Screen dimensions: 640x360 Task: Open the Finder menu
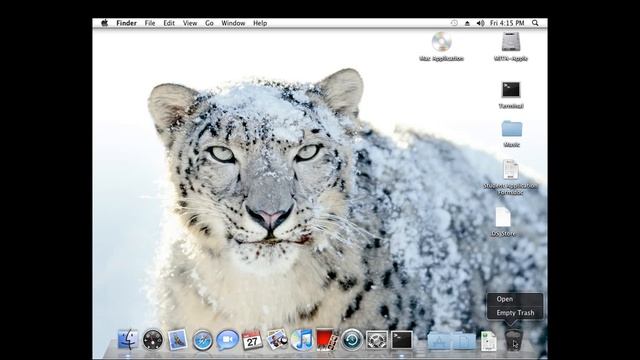point(127,23)
